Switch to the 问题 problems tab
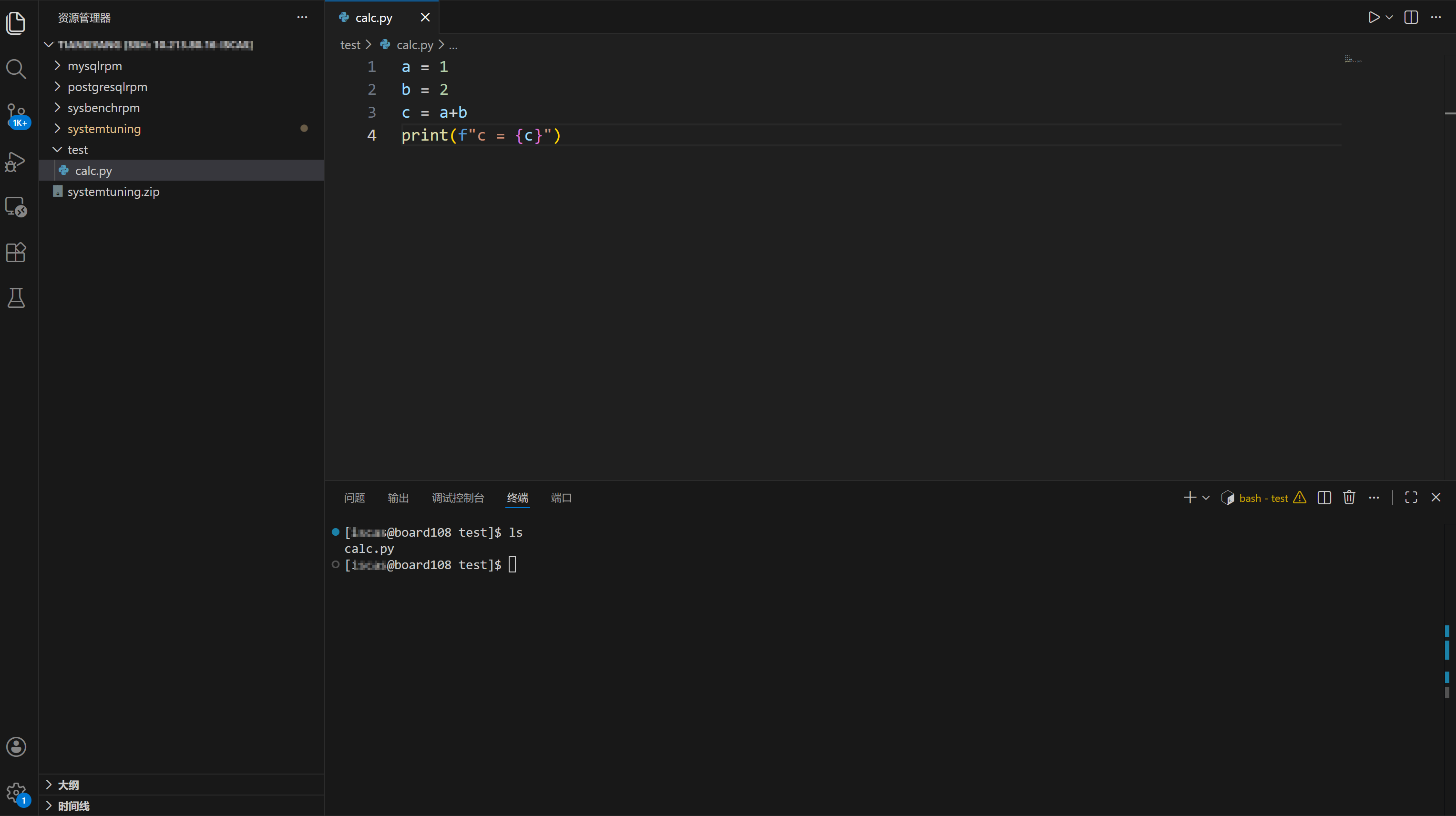The image size is (1456, 816). pyautogui.click(x=354, y=497)
